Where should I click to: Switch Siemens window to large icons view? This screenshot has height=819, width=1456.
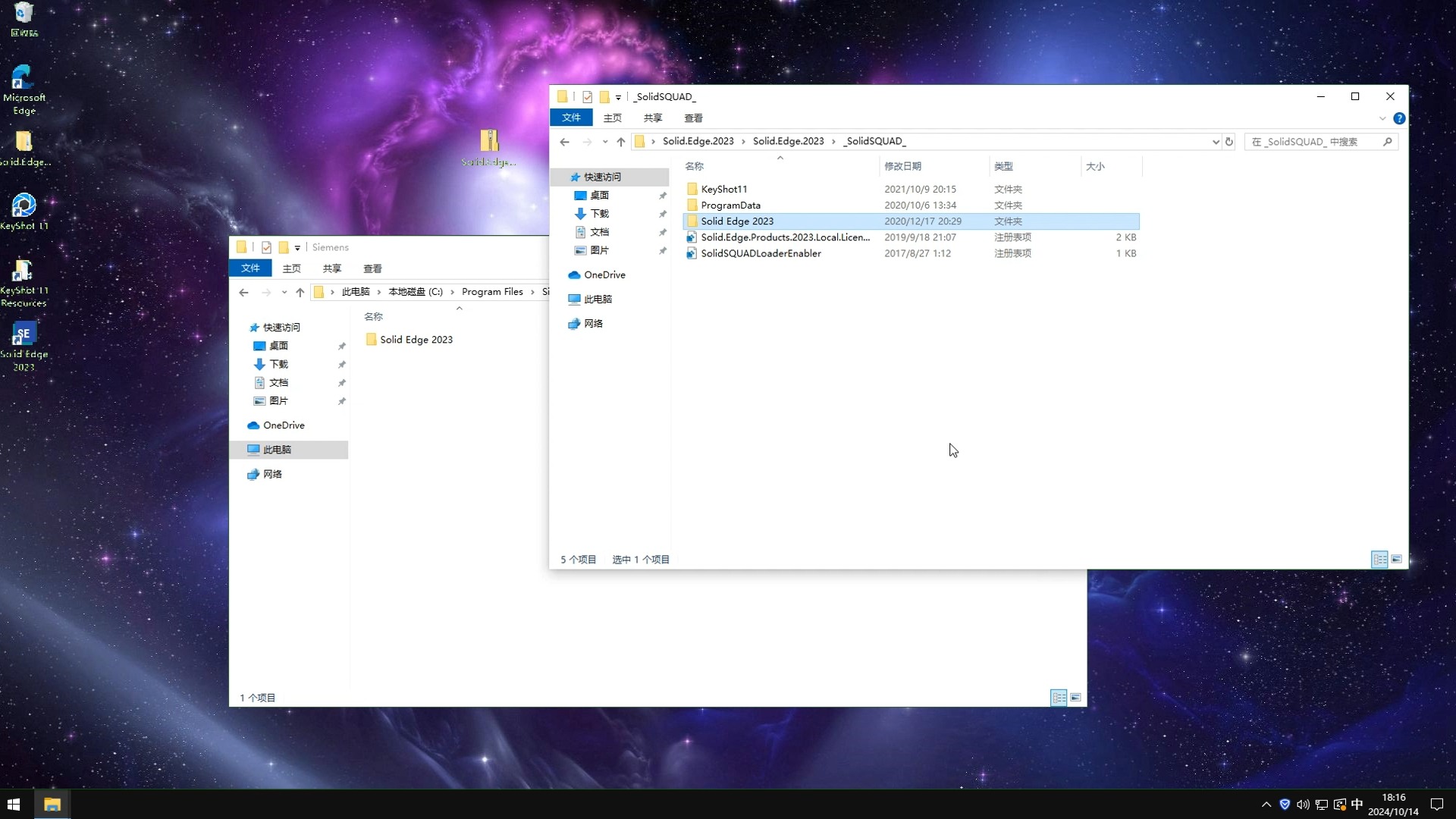[x=1075, y=698]
